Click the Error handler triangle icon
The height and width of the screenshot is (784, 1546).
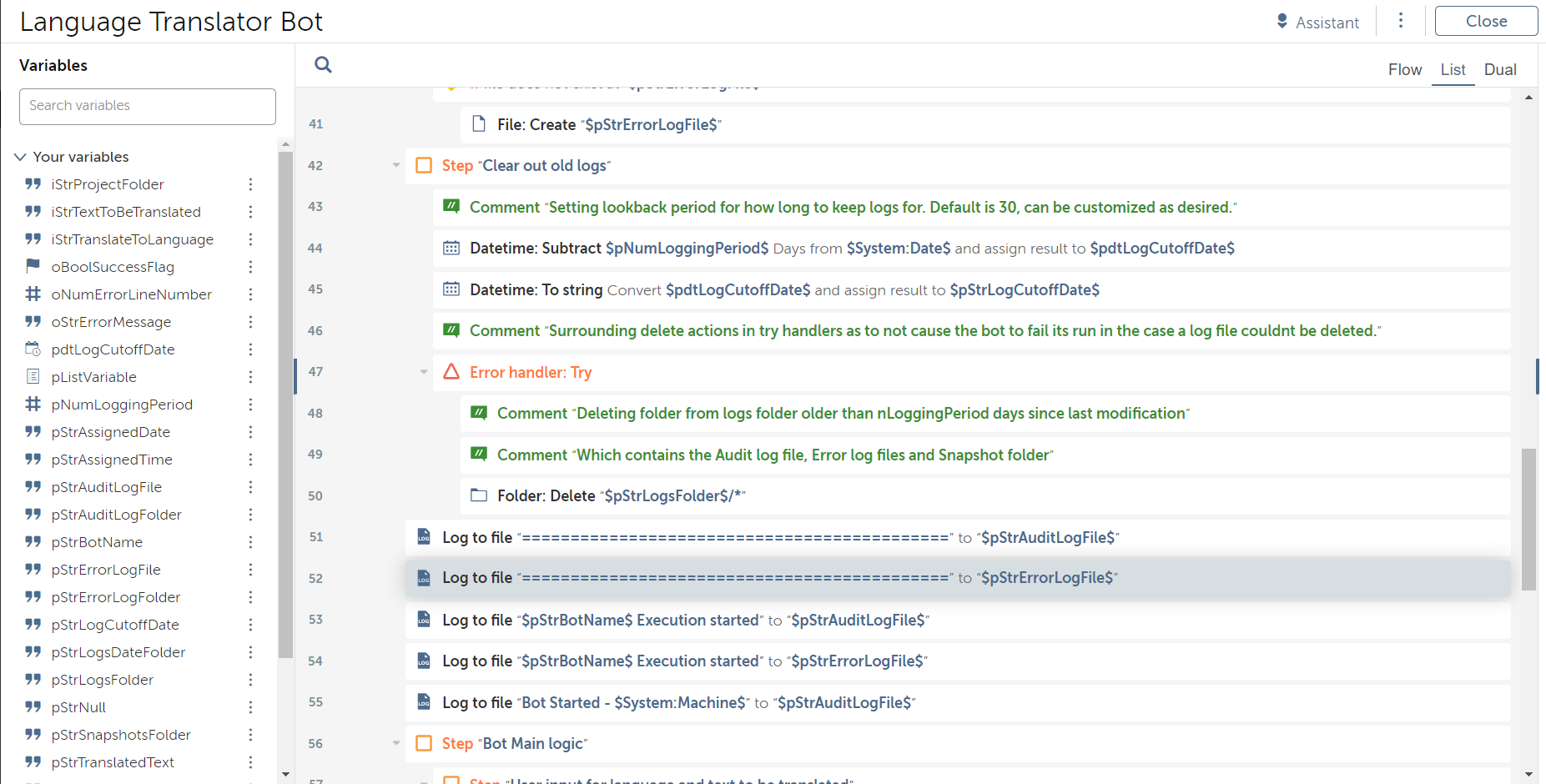point(451,372)
